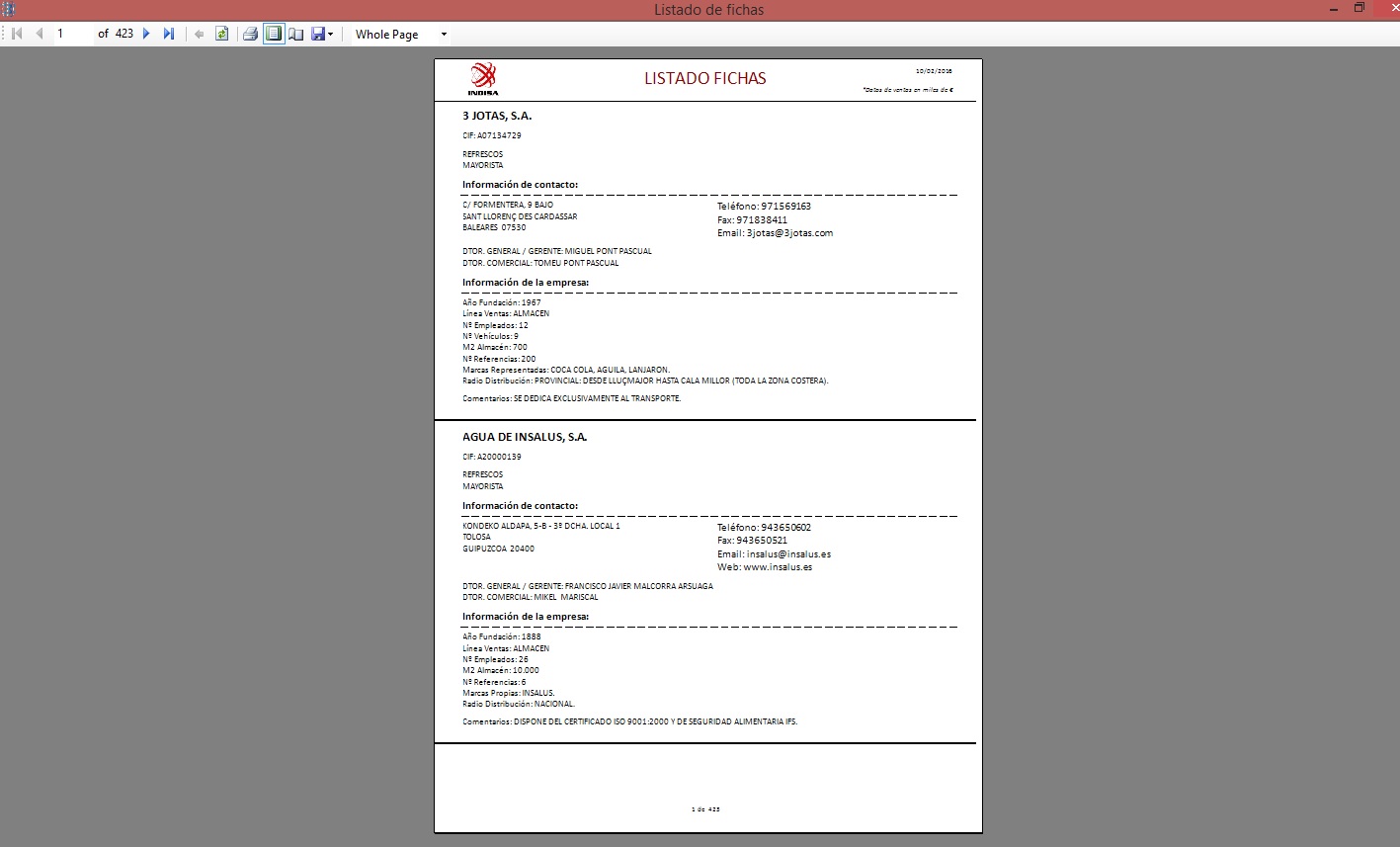Click the LISTADO FICHAS report title

(705, 78)
